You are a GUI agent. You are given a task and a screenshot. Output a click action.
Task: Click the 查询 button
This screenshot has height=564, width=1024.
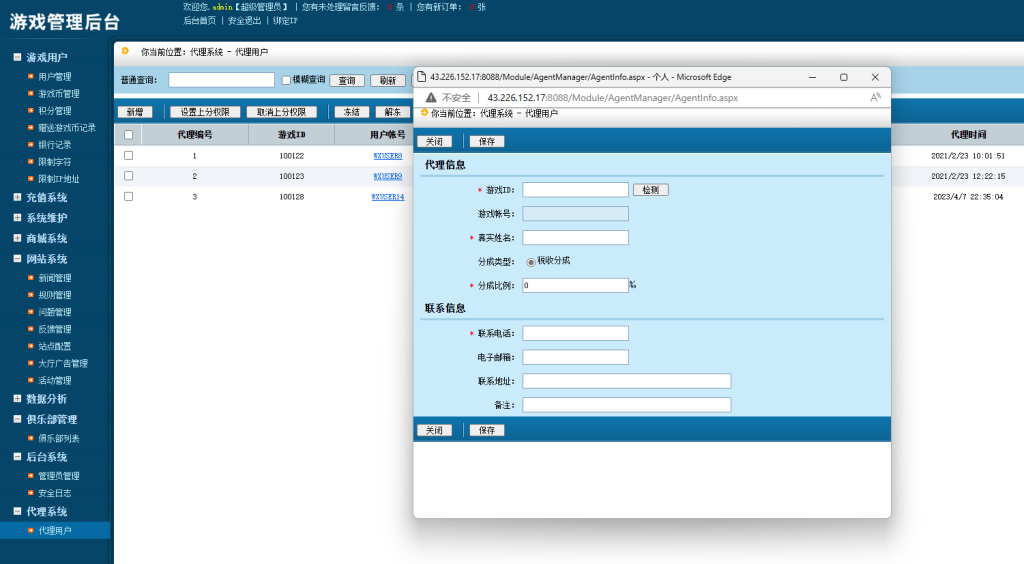[x=347, y=80]
